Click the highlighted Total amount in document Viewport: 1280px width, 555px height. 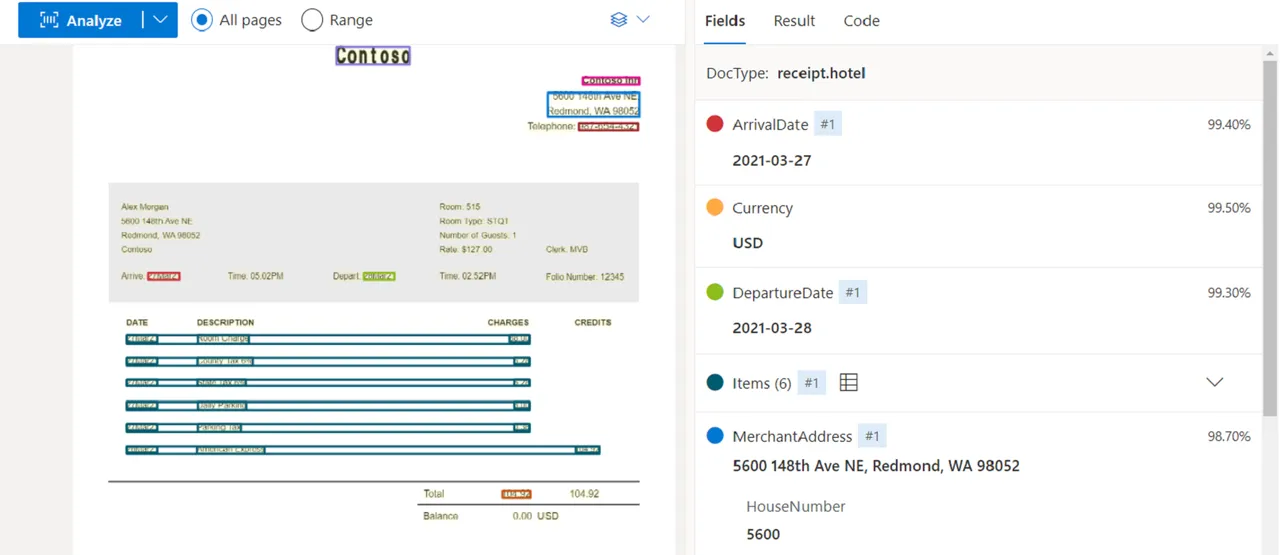point(516,494)
